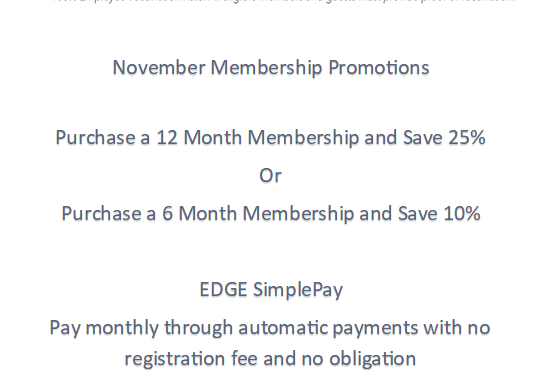Click the word Promotions in the heading

(x=379, y=68)
